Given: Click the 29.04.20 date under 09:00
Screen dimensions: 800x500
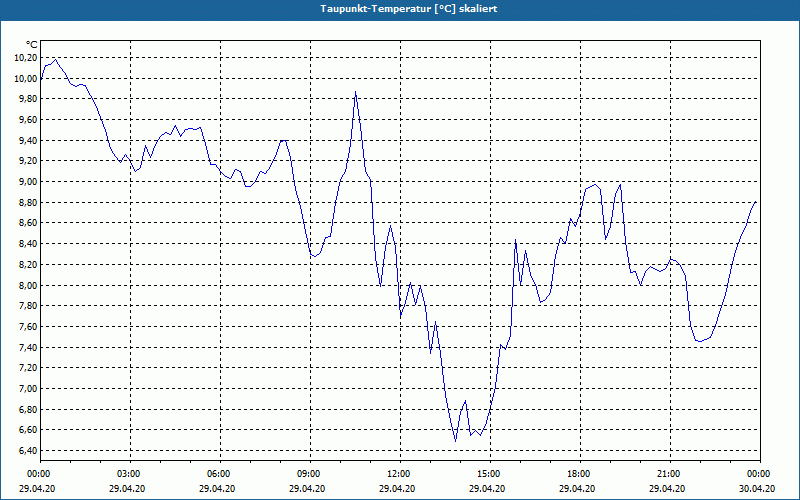Looking at the screenshot, I should (x=307, y=488).
